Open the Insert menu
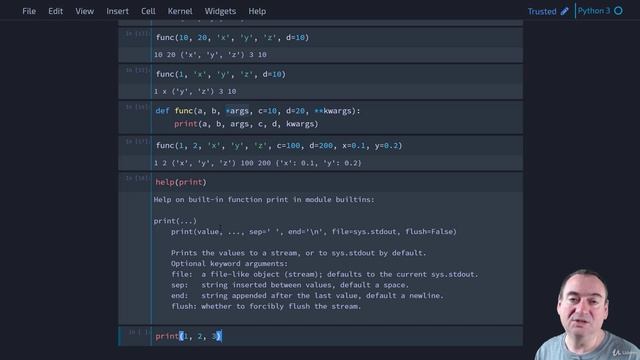This screenshot has height=360, width=640. point(118,11)
